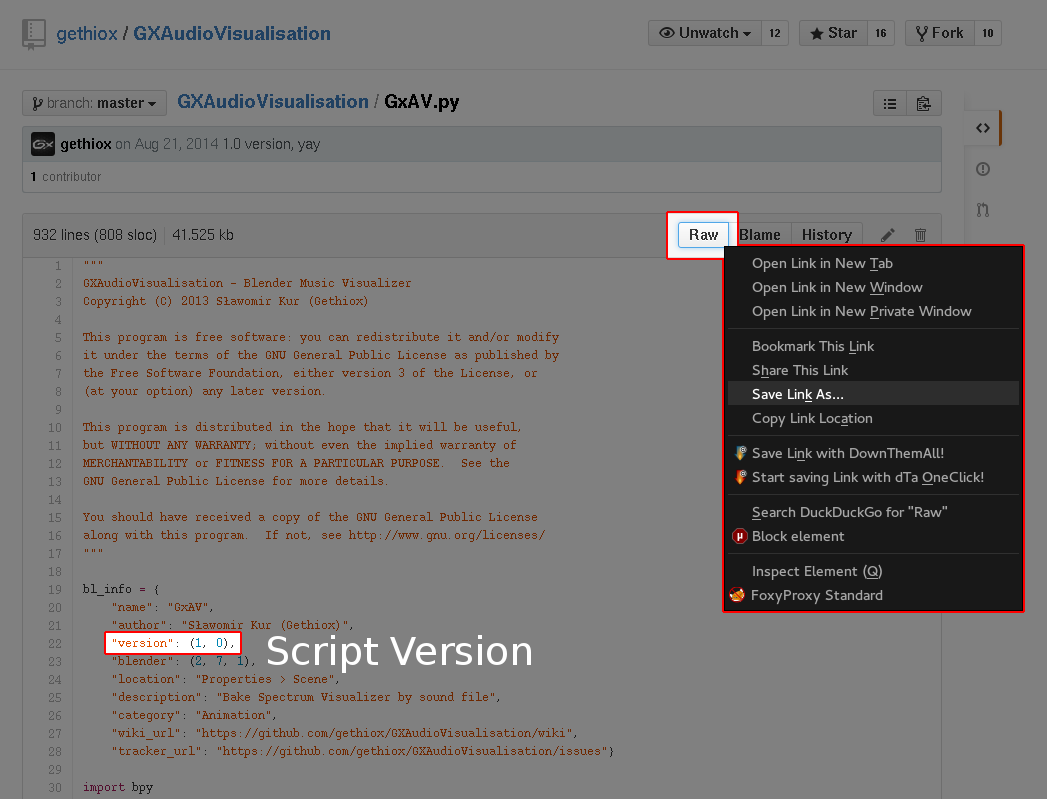The width and height of the screenshot is (1047, 799).
Task: Click the '932 lines (808 sloc)' text
Action: pyautogui.click(x=95, y=235)
